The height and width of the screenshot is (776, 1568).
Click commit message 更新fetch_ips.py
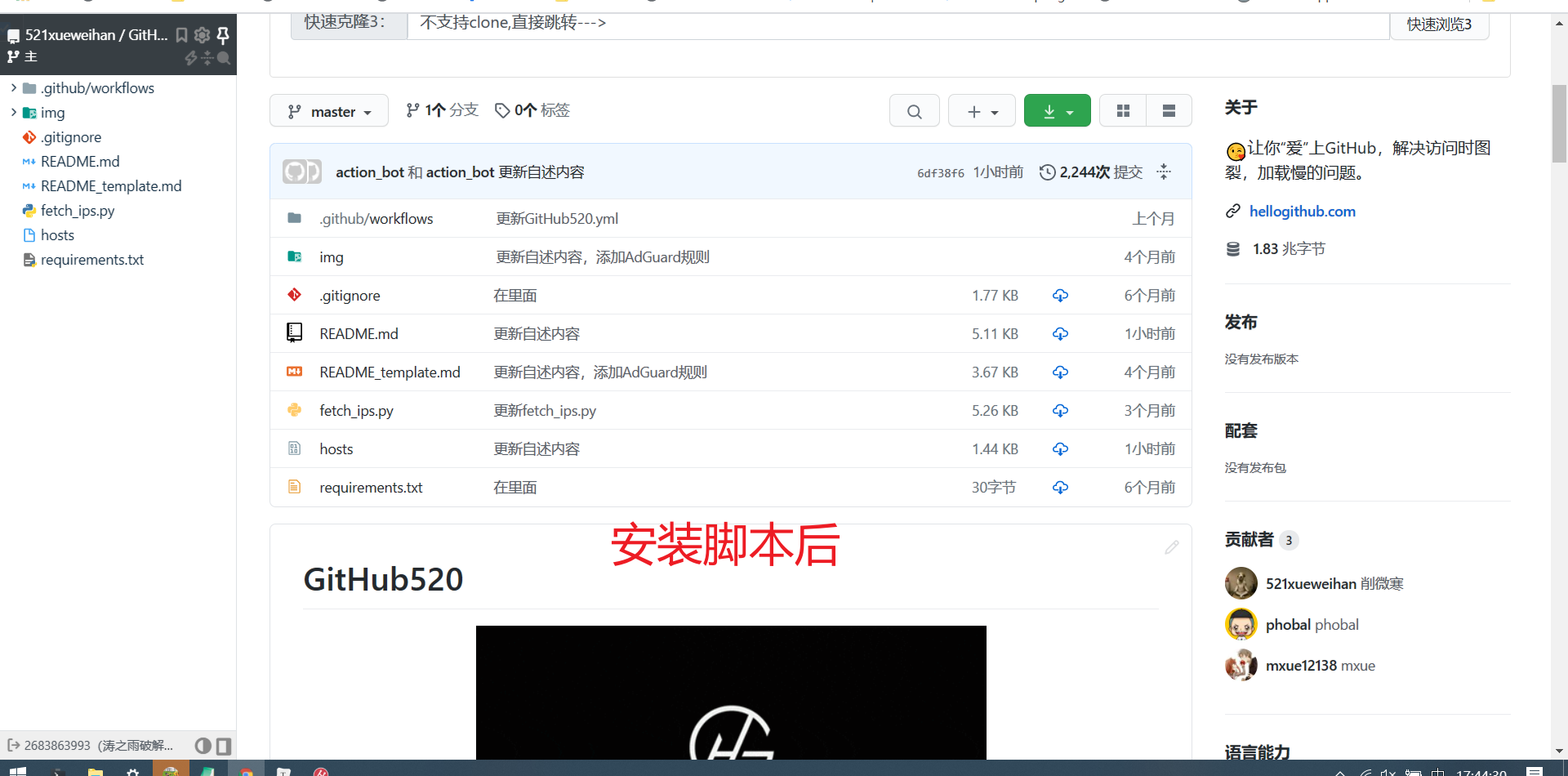(x=545, y=411)
